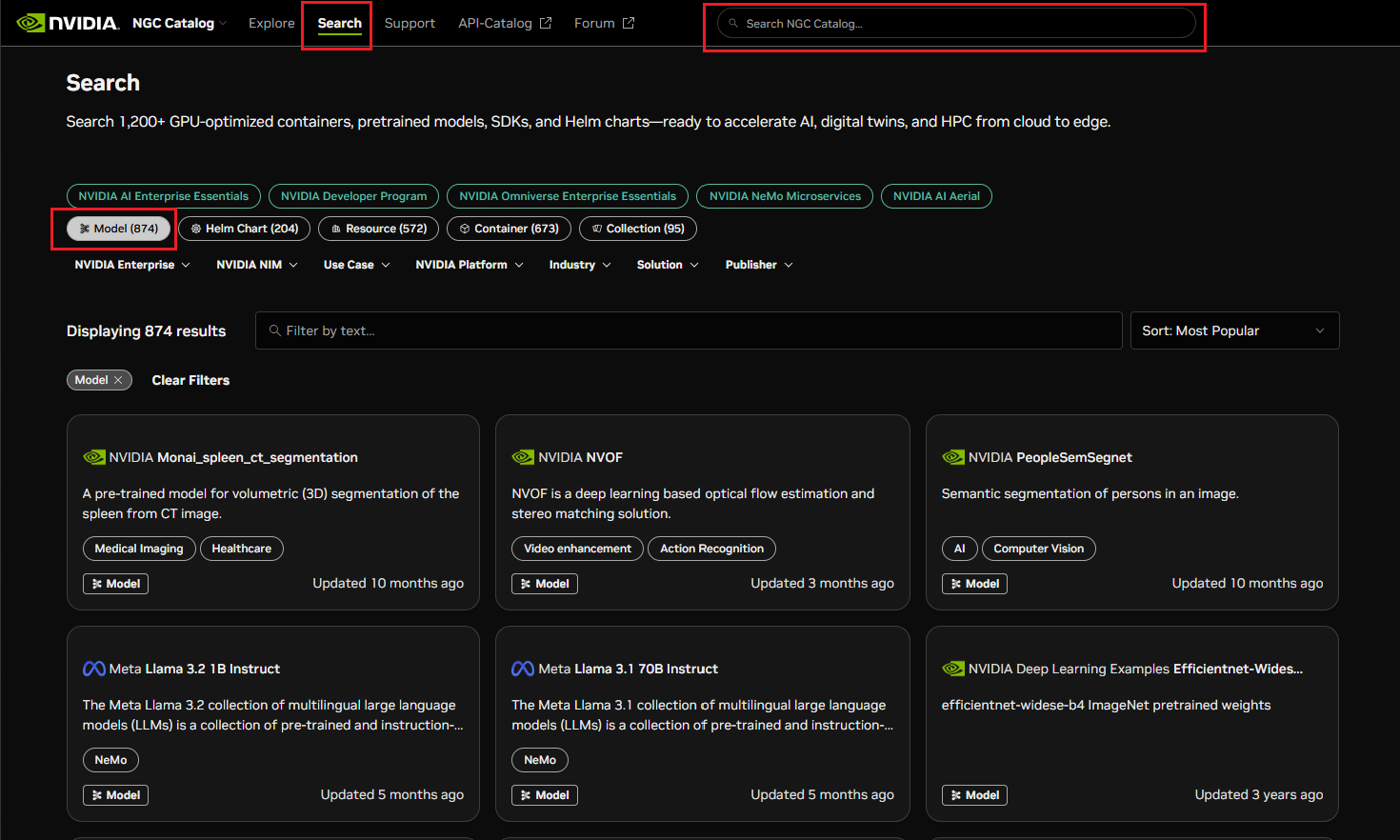Click the external link icon beside Forum
The image size is (1400, 840).
629,23
